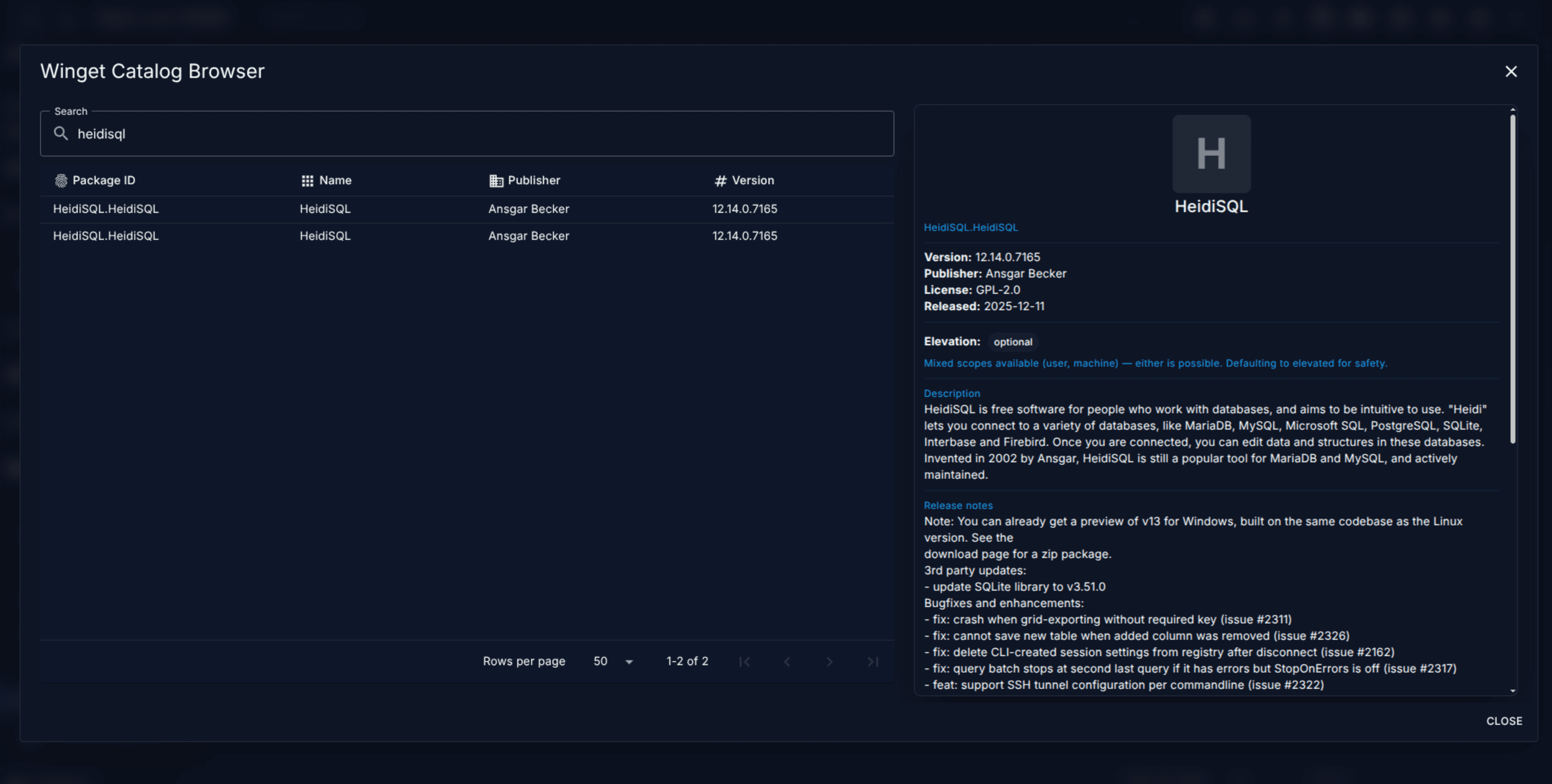This screenshot has height=784, width=1552.
Task: Go to previous page of results
Action: pos(787,662)
